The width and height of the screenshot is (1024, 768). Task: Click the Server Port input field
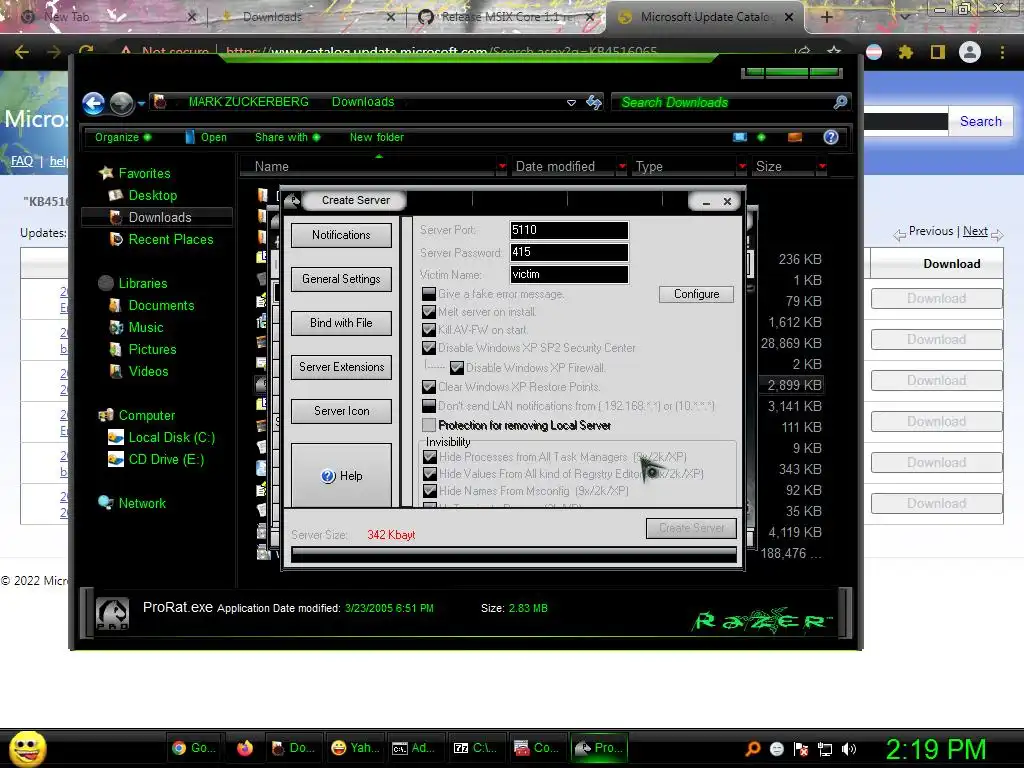tap(569, 230)
